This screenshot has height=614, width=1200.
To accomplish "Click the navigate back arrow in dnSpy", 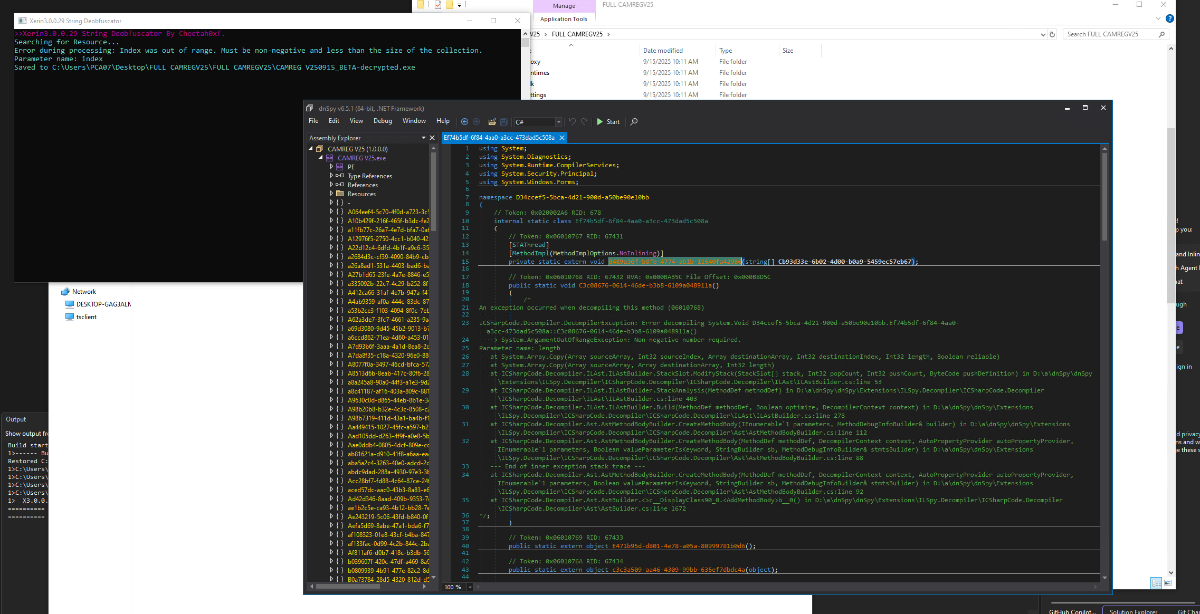I will (x=464, y=121).
